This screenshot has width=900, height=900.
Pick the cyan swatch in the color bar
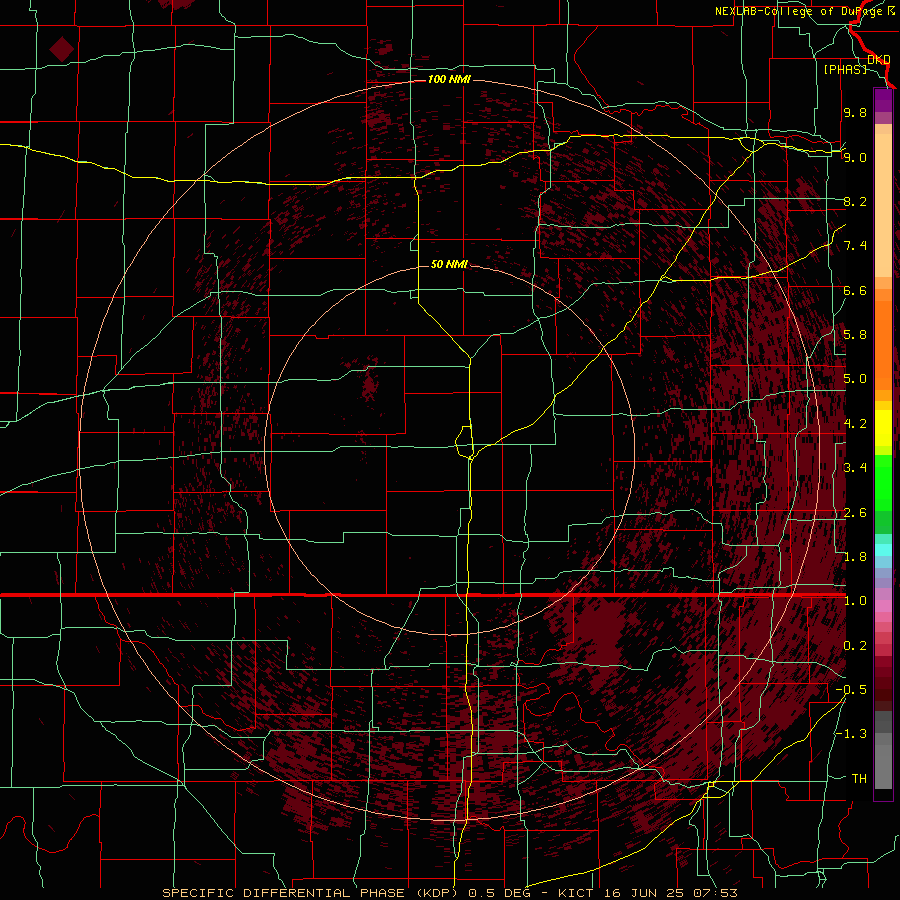click(883, 550)
